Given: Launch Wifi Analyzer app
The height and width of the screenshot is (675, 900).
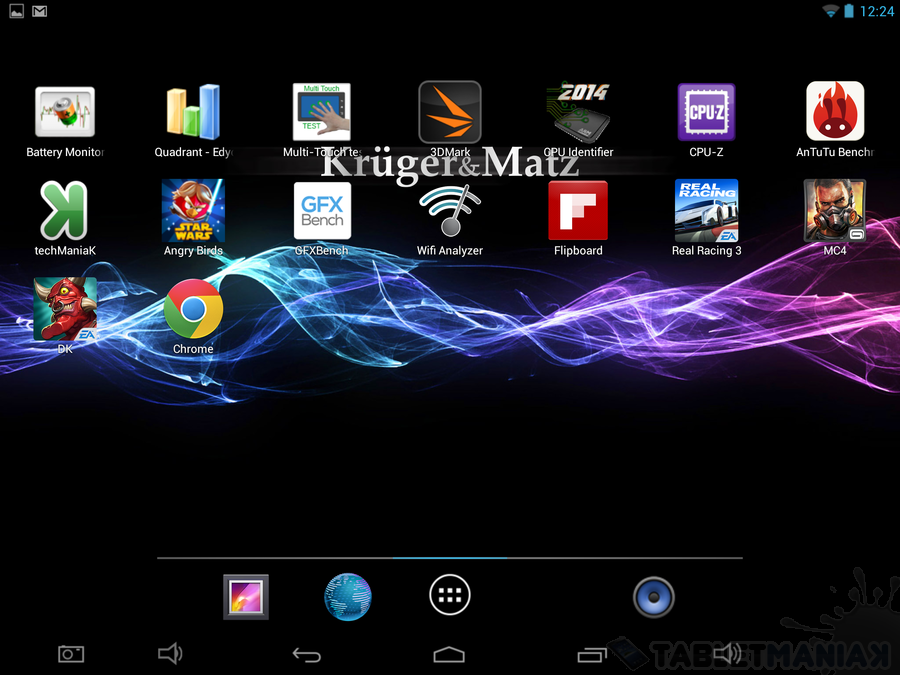Looking at the screenshot, I should click(450, 211).
